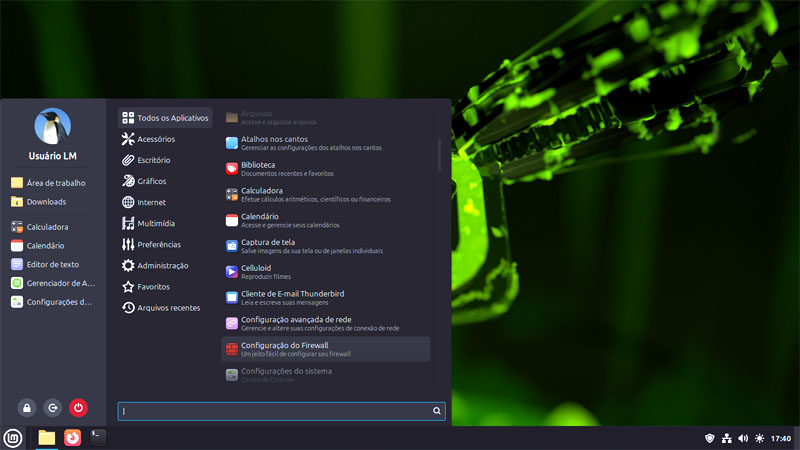
Task: Select the Administração category
Action: 165,266
